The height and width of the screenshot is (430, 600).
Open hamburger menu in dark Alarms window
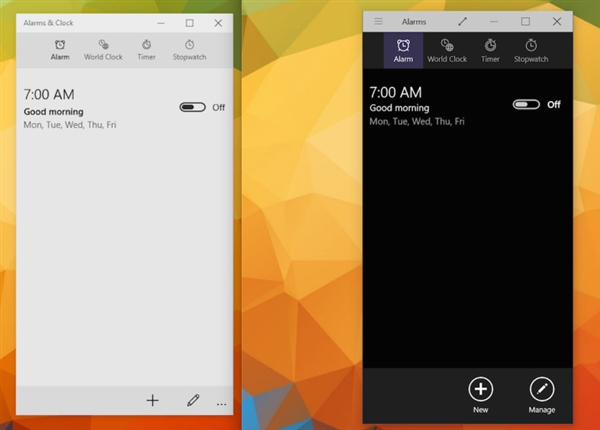[x=378, y=21]
